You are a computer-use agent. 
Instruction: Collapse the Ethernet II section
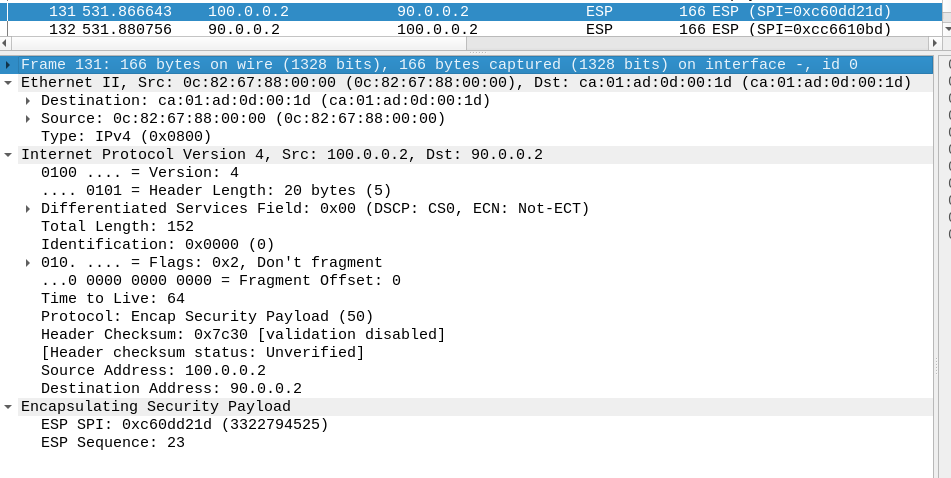(x=8, y=83)
